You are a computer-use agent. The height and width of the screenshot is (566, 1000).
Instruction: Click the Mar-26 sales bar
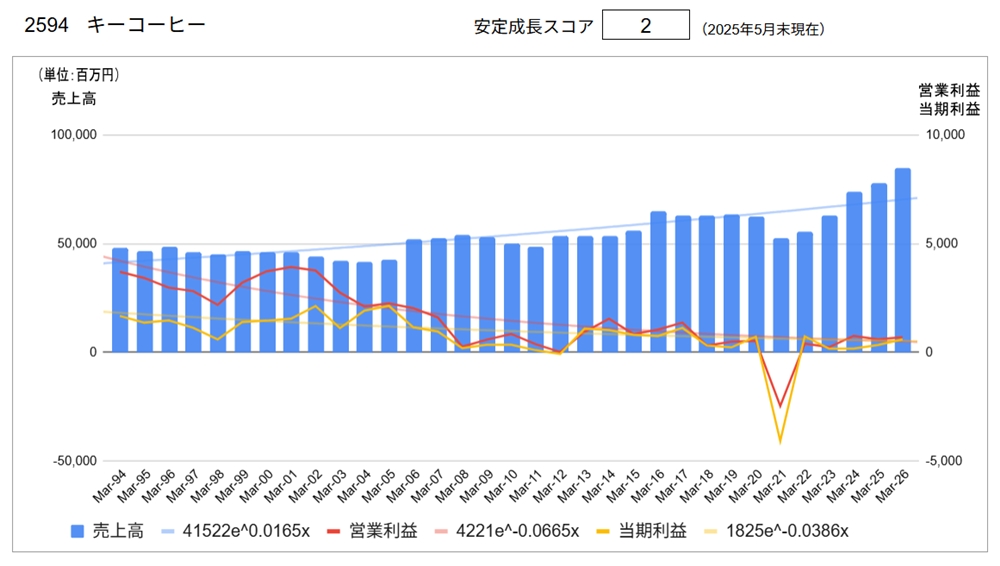[902, 260]
